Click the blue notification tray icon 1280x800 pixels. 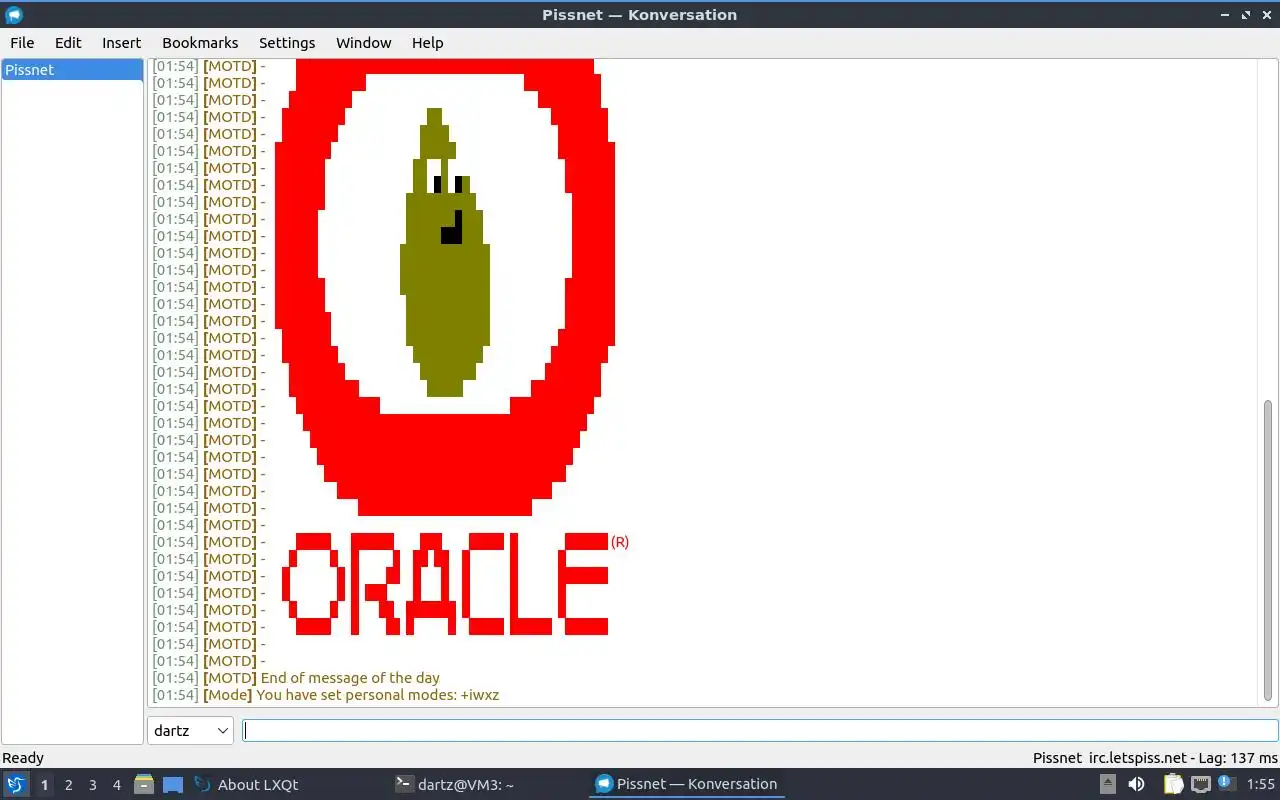tap(1225, 782)
